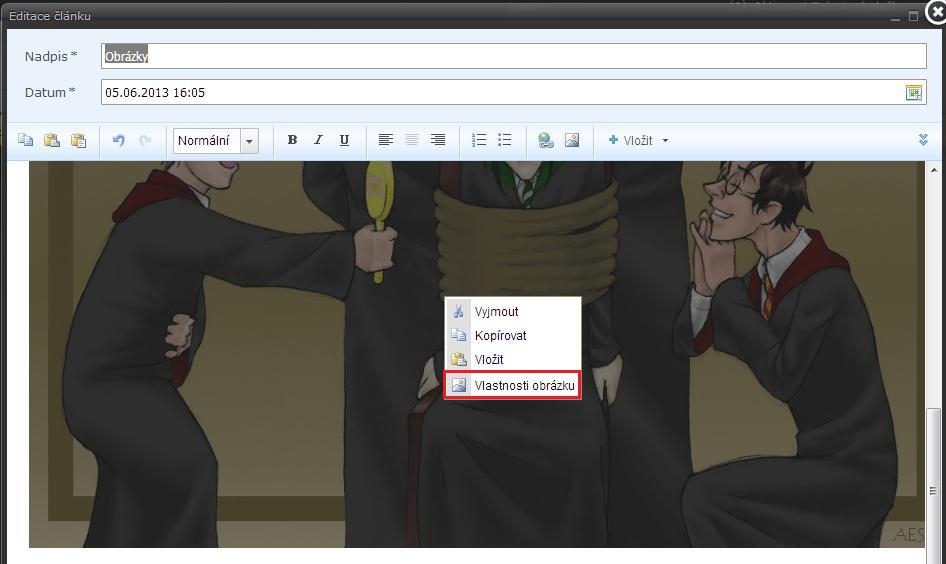Insert hyperlink using globe icon
Image resolution: width=946 pixels, height=564 pixels.
pos(546,141)
